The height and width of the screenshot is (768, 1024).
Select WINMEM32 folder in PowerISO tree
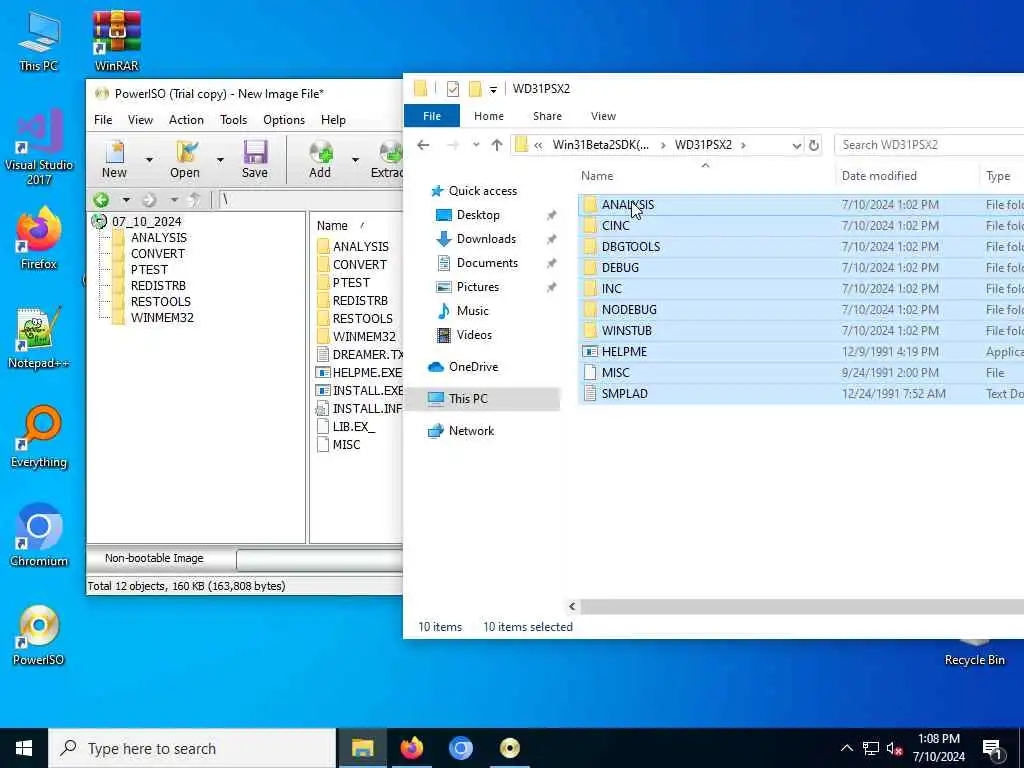point(162,317)
